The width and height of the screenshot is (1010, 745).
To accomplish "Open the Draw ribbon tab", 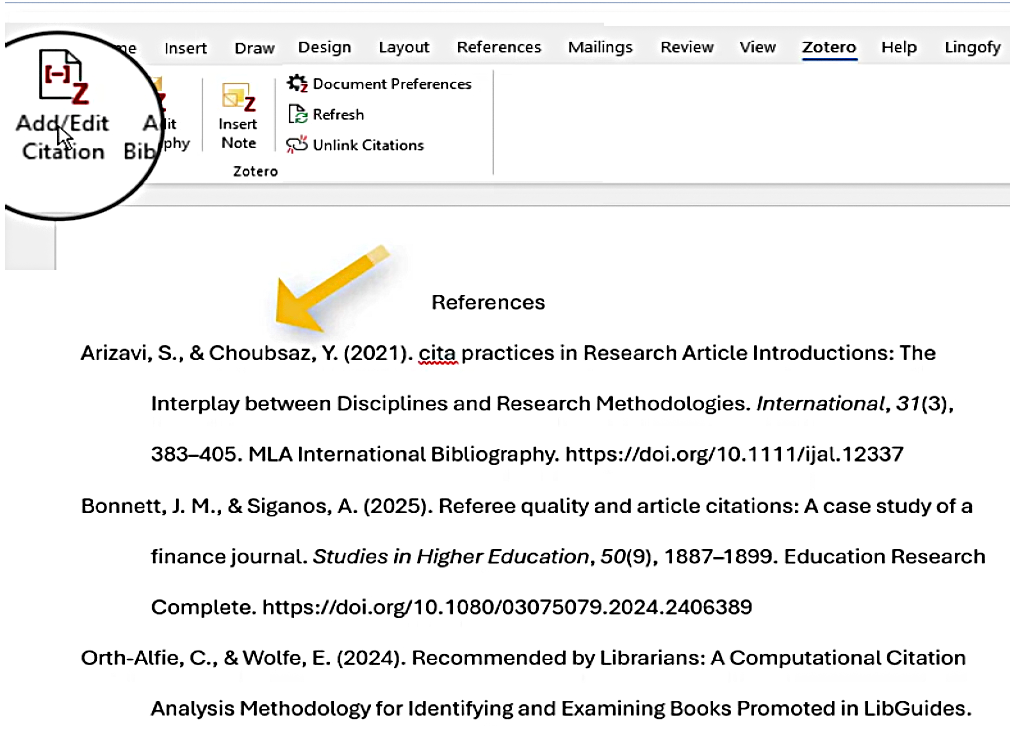I will coord(254,48).
